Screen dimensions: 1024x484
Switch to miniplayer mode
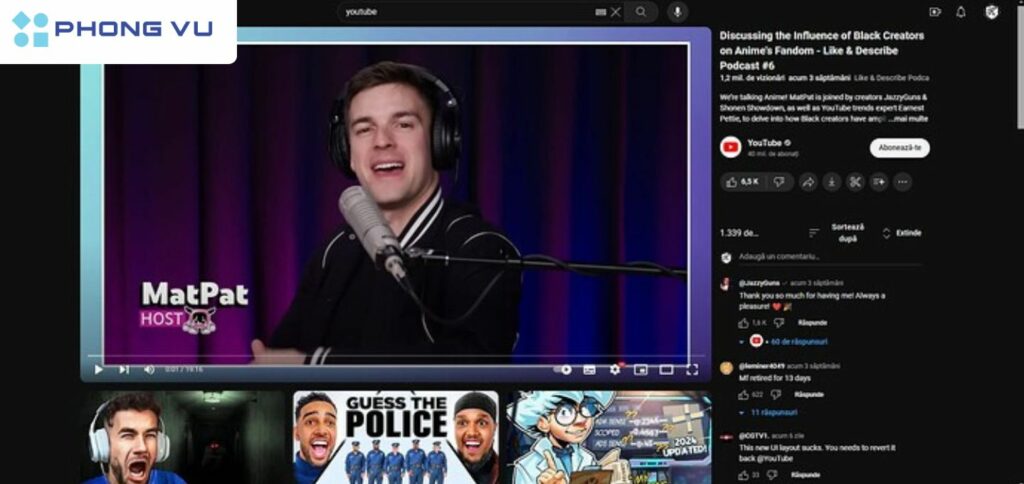pyautogui.click(x=641, y=370)
